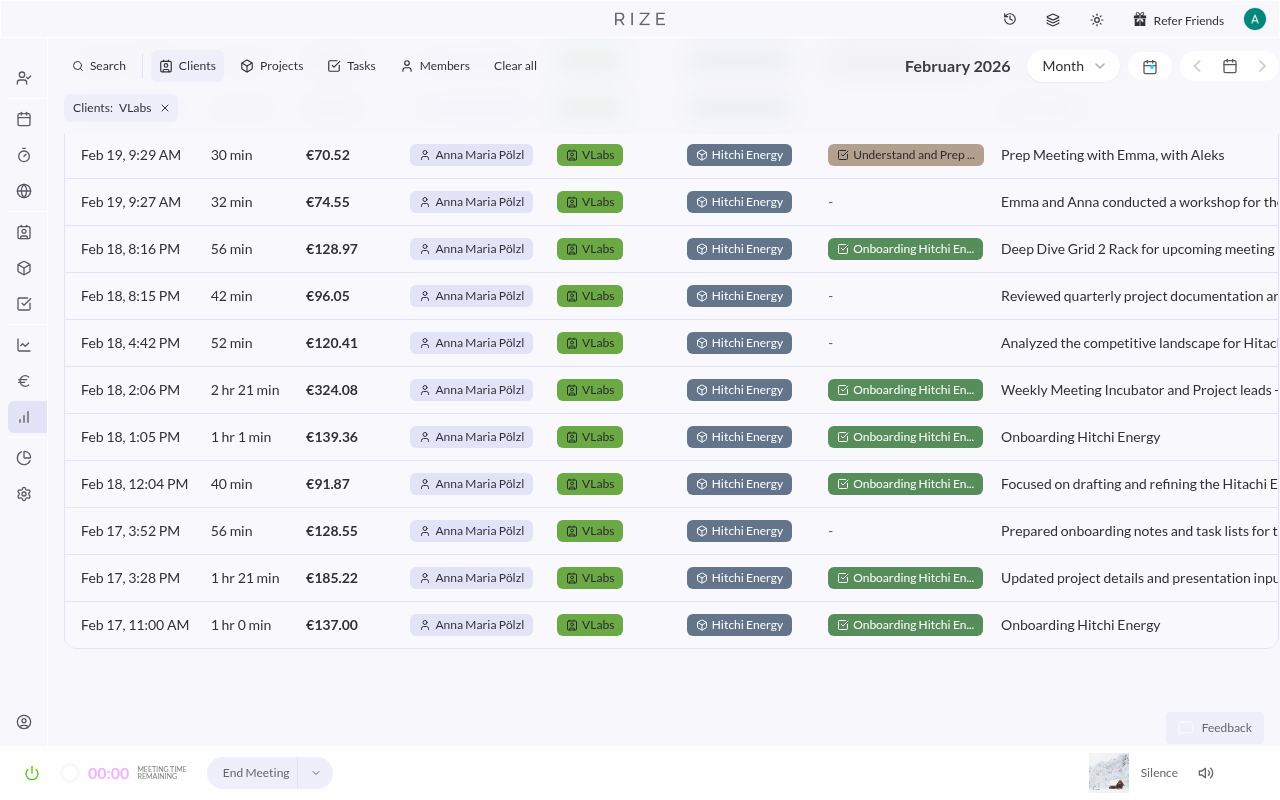Open the arrow dropdown beside End Meeting
The image size is (1280, 800).
[x=315, y=773]
